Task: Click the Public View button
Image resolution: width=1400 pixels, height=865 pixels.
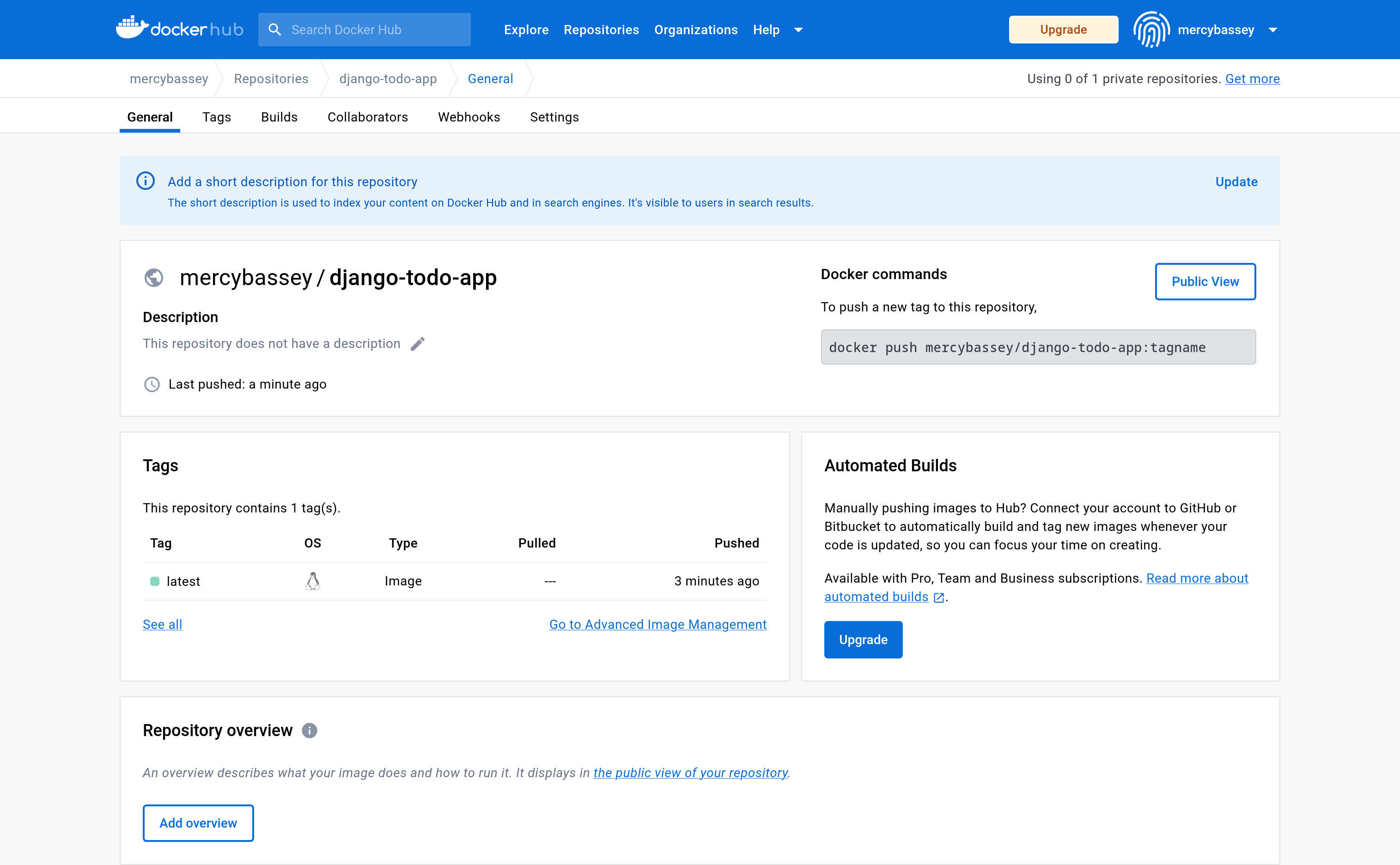Action: coord(1205,281)
